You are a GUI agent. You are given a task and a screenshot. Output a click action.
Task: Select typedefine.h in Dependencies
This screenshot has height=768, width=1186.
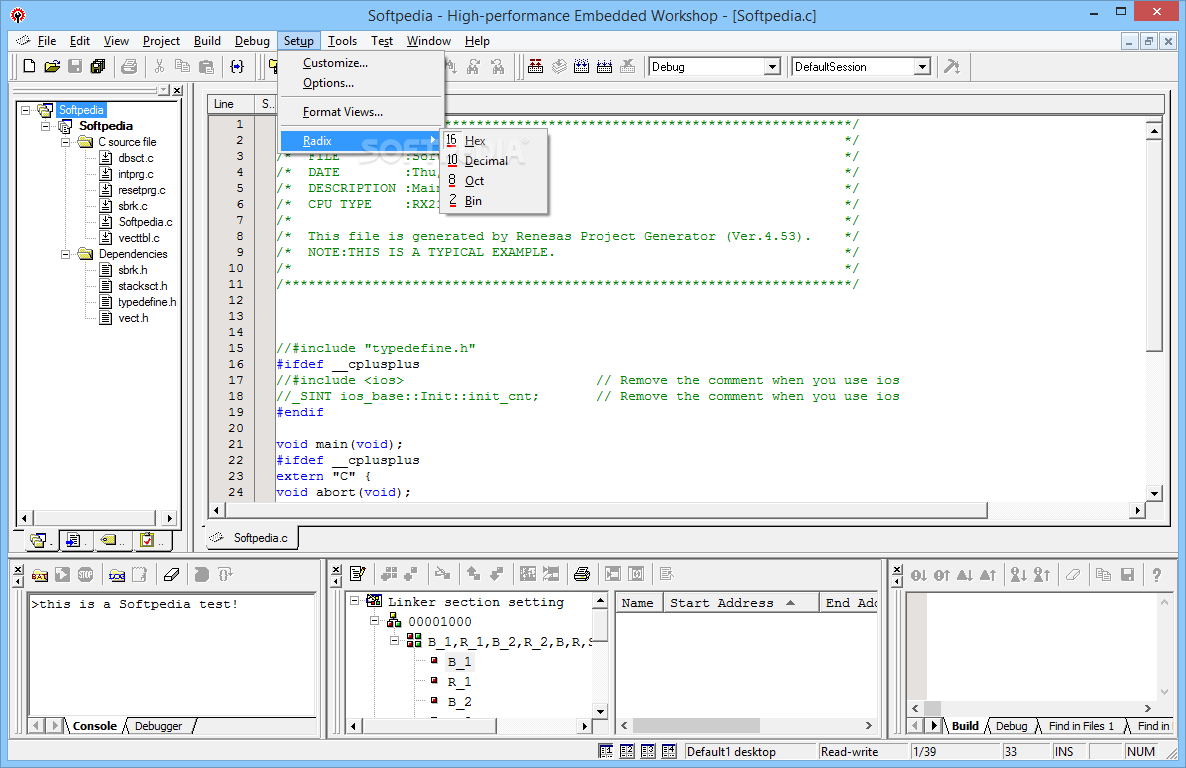point(147,302)
